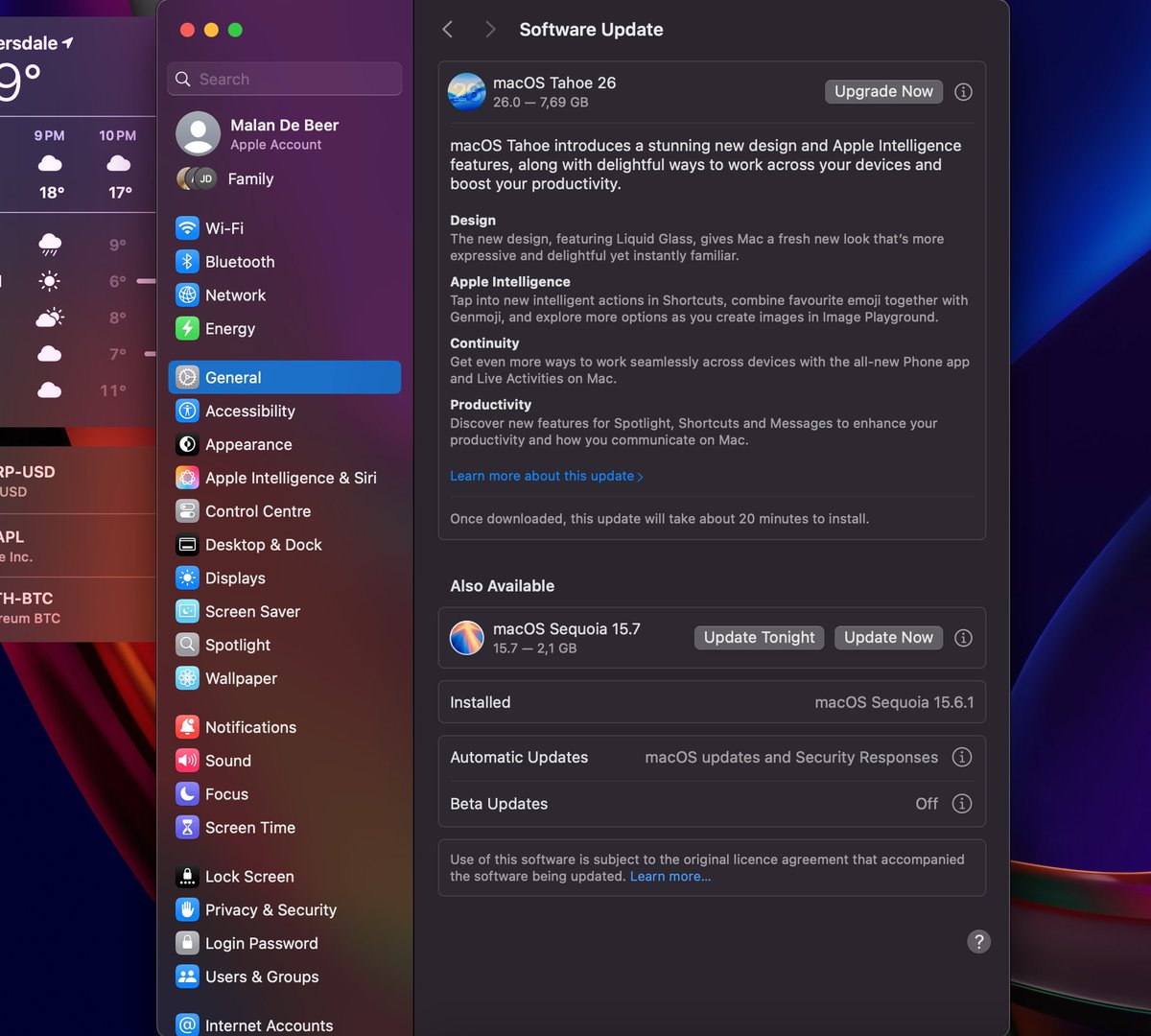1151x1036 pixels.
Task: Click the Apple Intelligence & Siri icon
Action: click(x=187, y=478)
